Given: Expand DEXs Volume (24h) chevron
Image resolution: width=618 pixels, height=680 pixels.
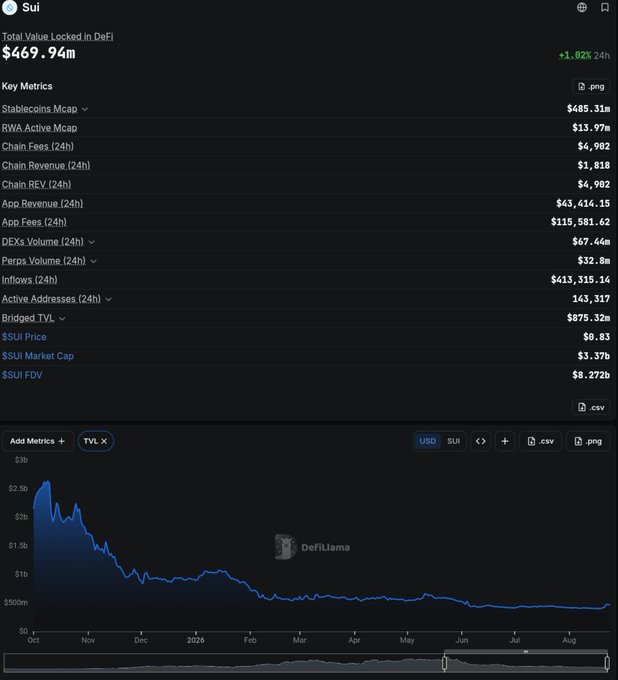Looking at the screenshot, I should pos(92,242).
